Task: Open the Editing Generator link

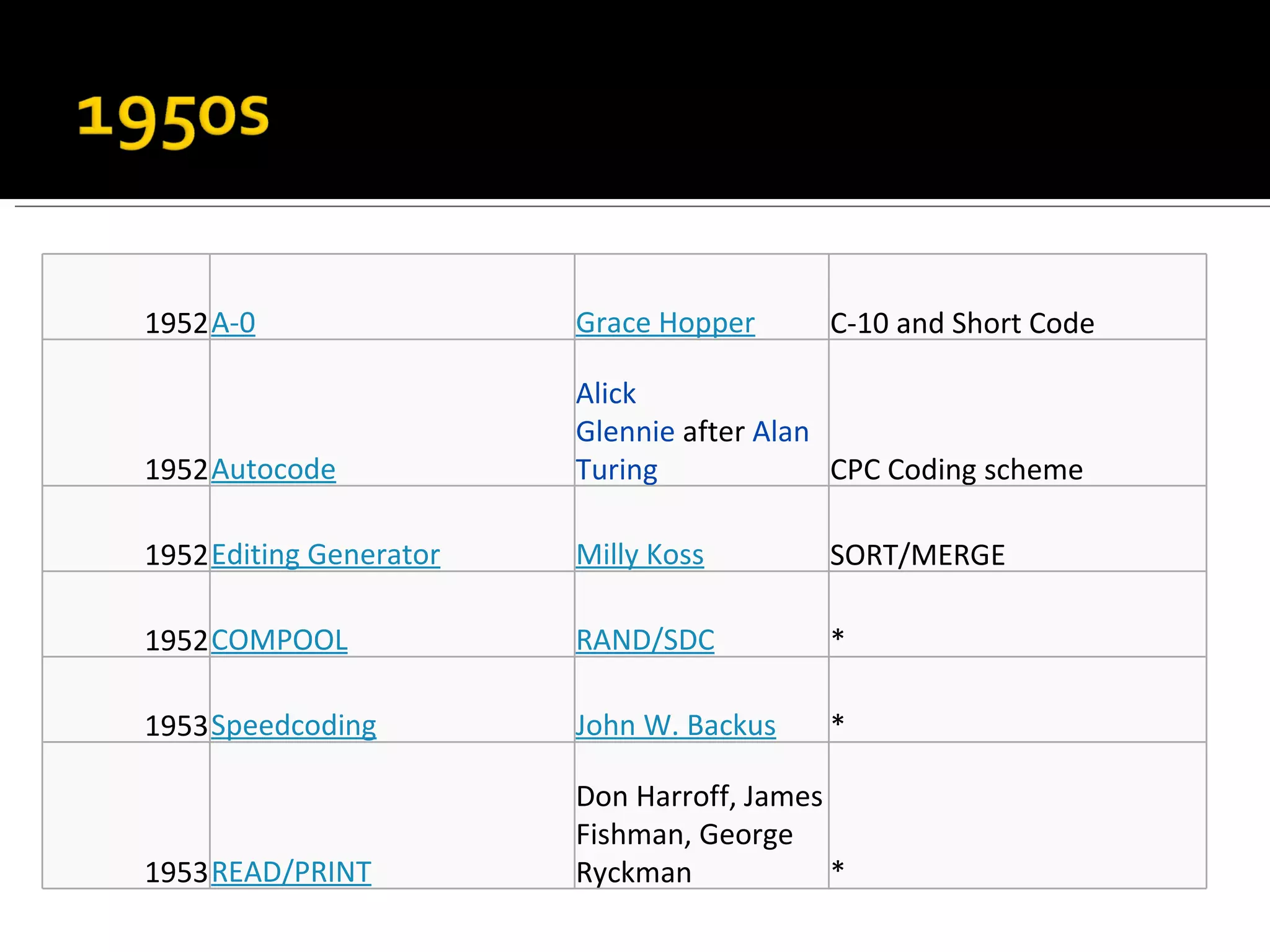Action: pyautogui.click(x=326, y=555)
